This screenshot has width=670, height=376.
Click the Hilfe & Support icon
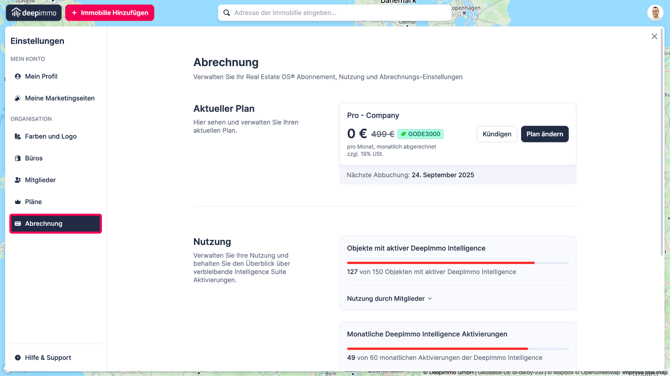point(18,358)
